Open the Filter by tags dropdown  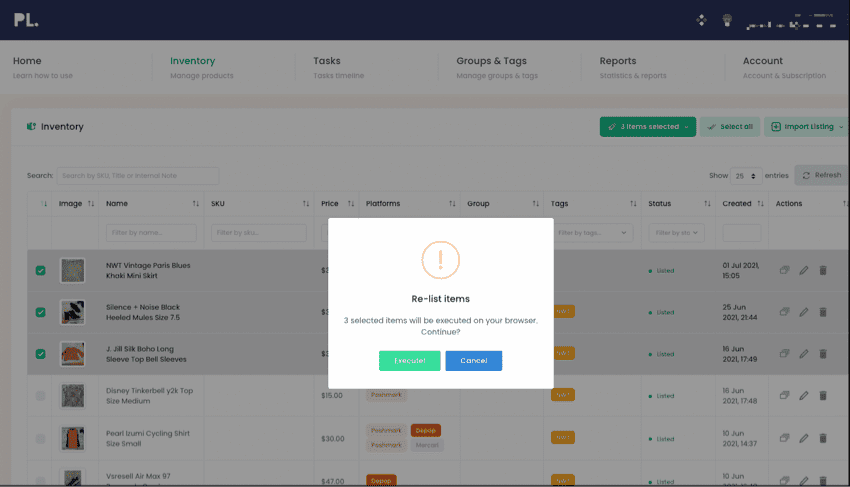[592, 233]
